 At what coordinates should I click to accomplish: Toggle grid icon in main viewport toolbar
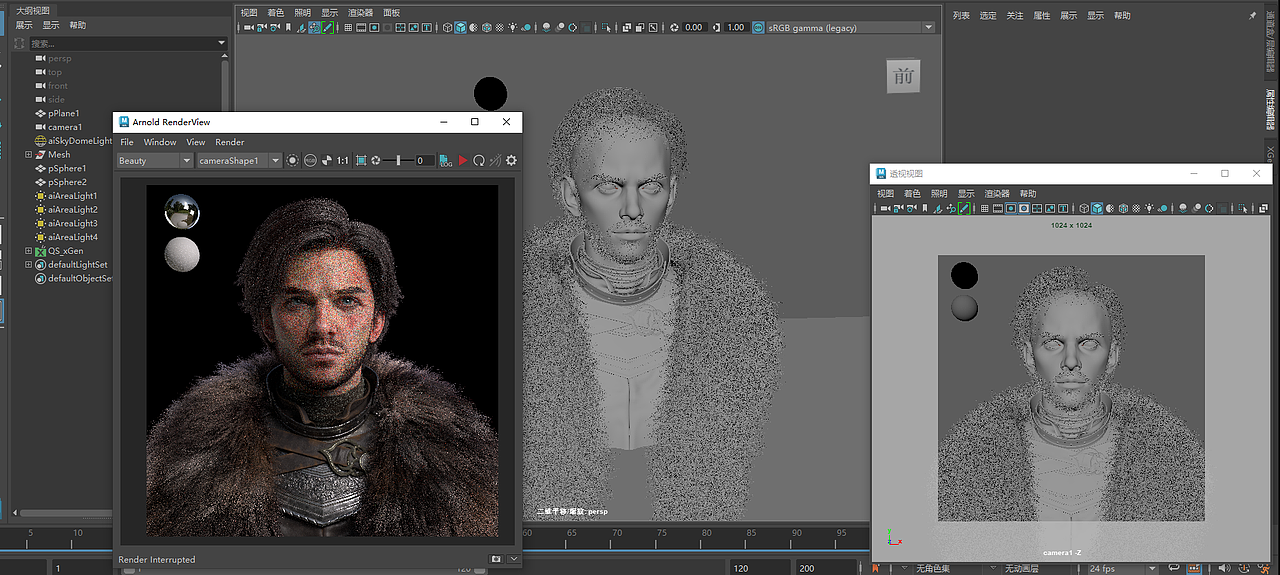(x=348, y=27)
